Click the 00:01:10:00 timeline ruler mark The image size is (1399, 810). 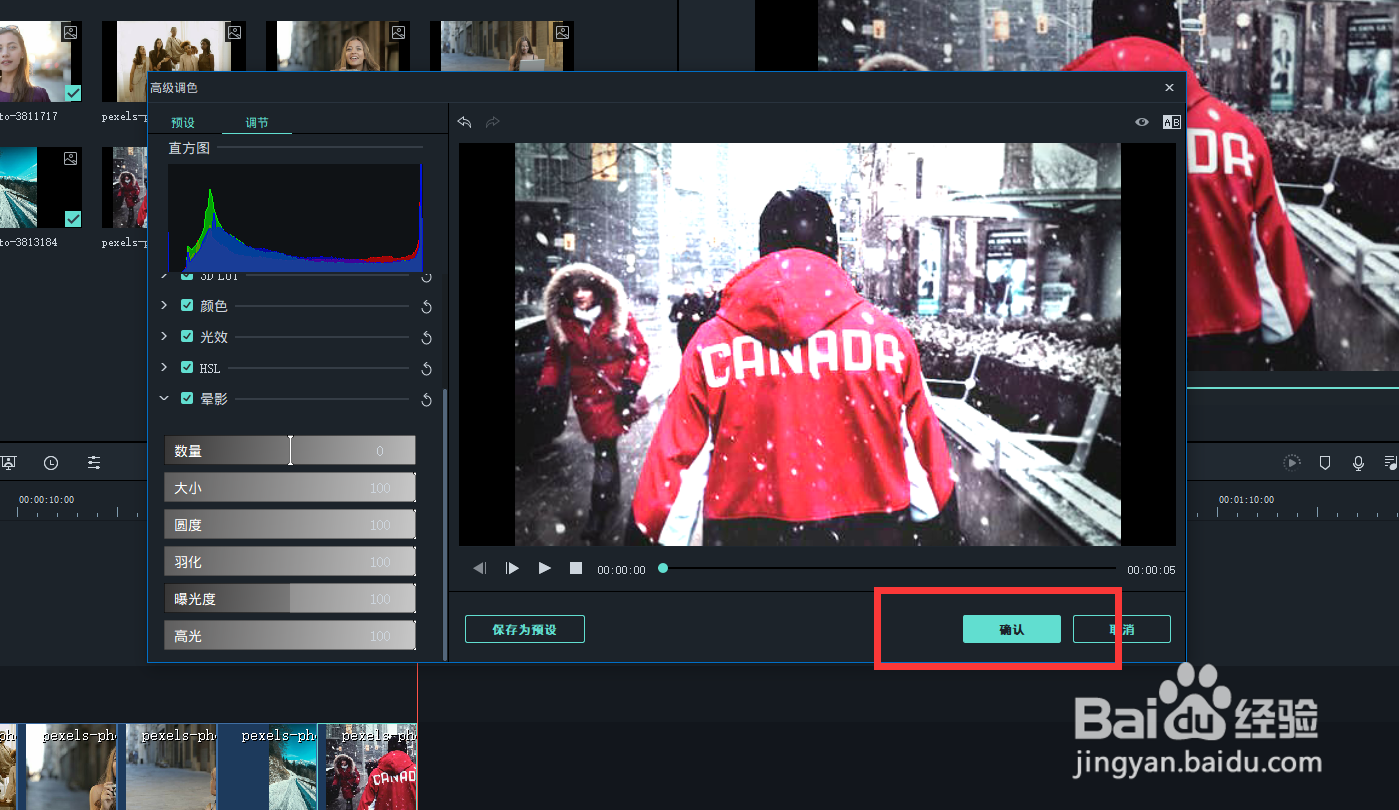1246,500
